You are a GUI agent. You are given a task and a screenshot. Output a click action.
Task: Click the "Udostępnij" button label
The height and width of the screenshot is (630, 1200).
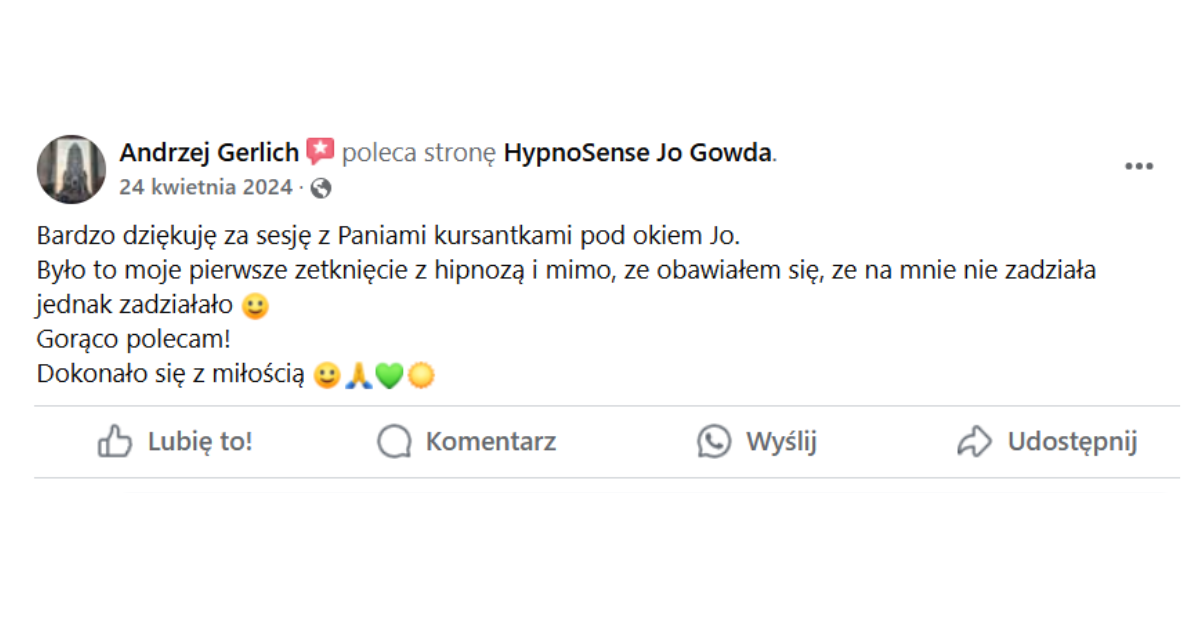1072,442
